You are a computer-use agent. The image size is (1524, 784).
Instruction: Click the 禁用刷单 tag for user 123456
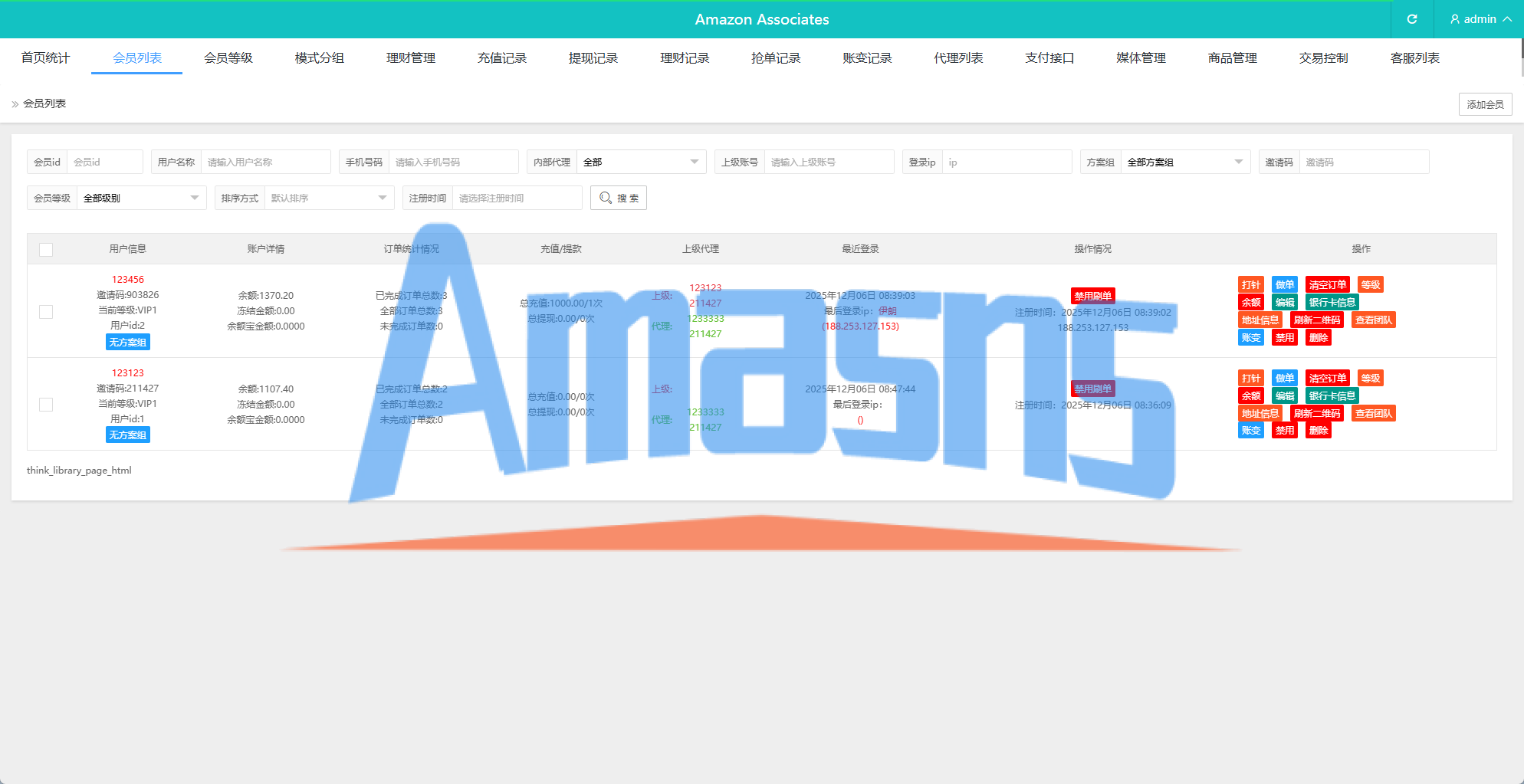coord(1093,296)
